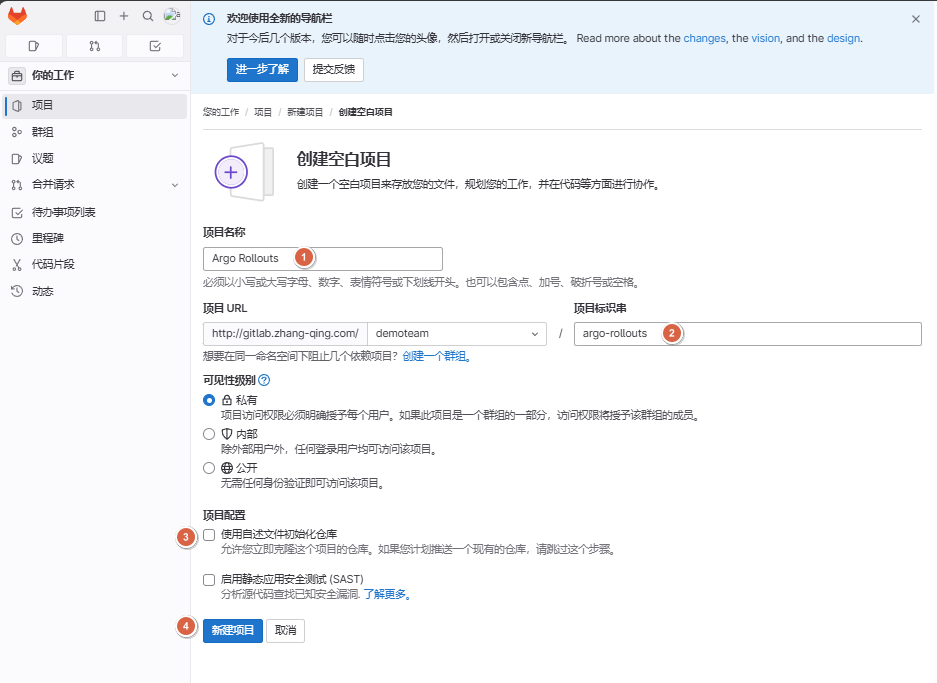Focus the 项目标识串 slug field
Screen dimensions: 937x683
click(x=748, y=334)
